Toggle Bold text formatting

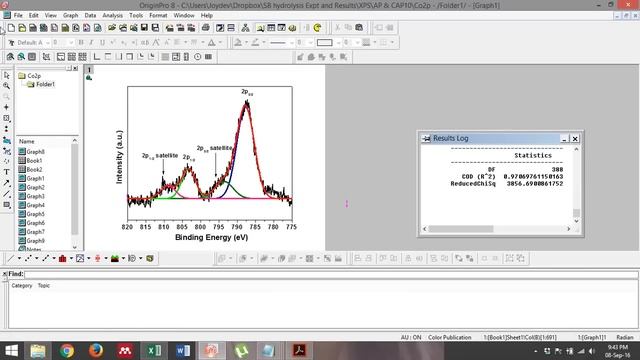(81, 42)
